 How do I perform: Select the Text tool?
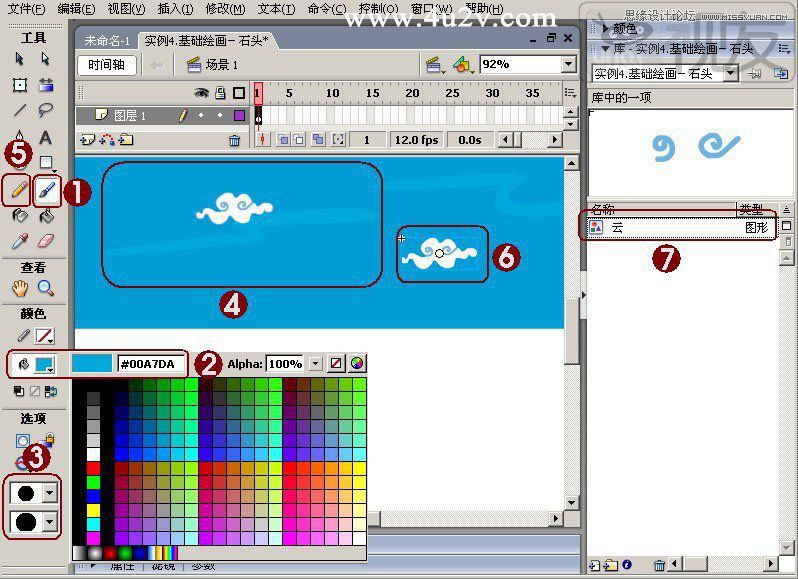[45, 138]
